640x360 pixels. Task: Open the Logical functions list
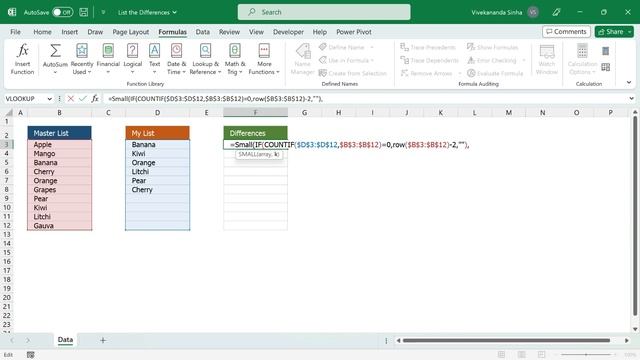(x=132, y=60)
